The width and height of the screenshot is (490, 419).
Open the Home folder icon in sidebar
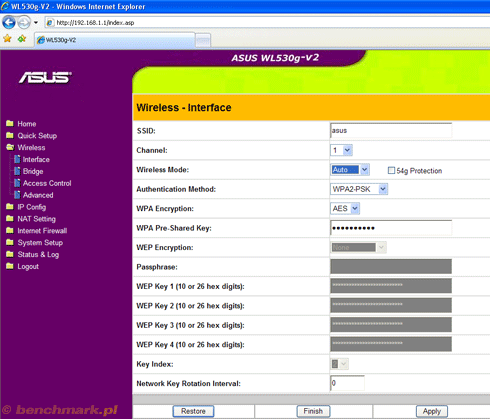coord(10,124)
